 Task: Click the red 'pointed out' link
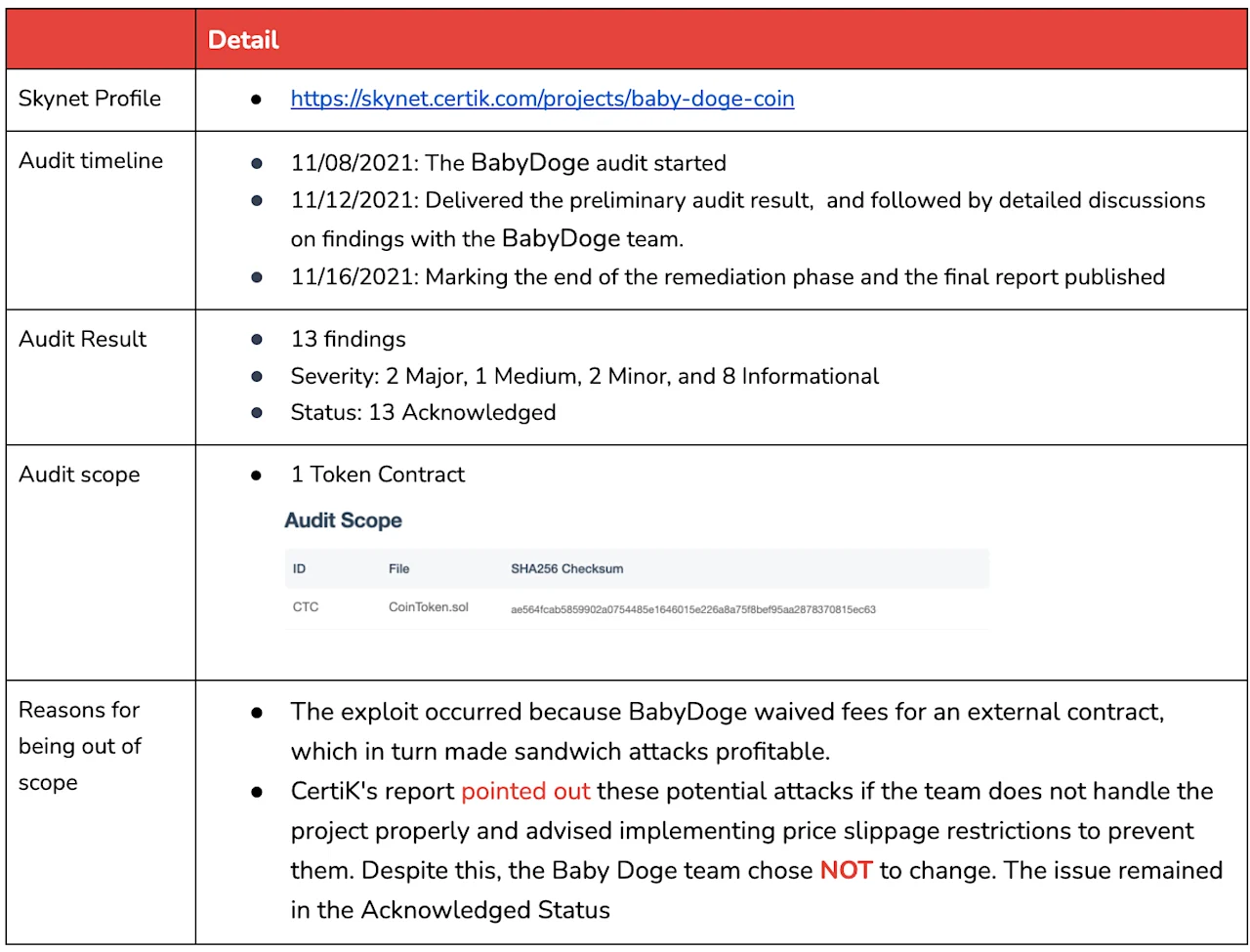[x=525, y=791]
